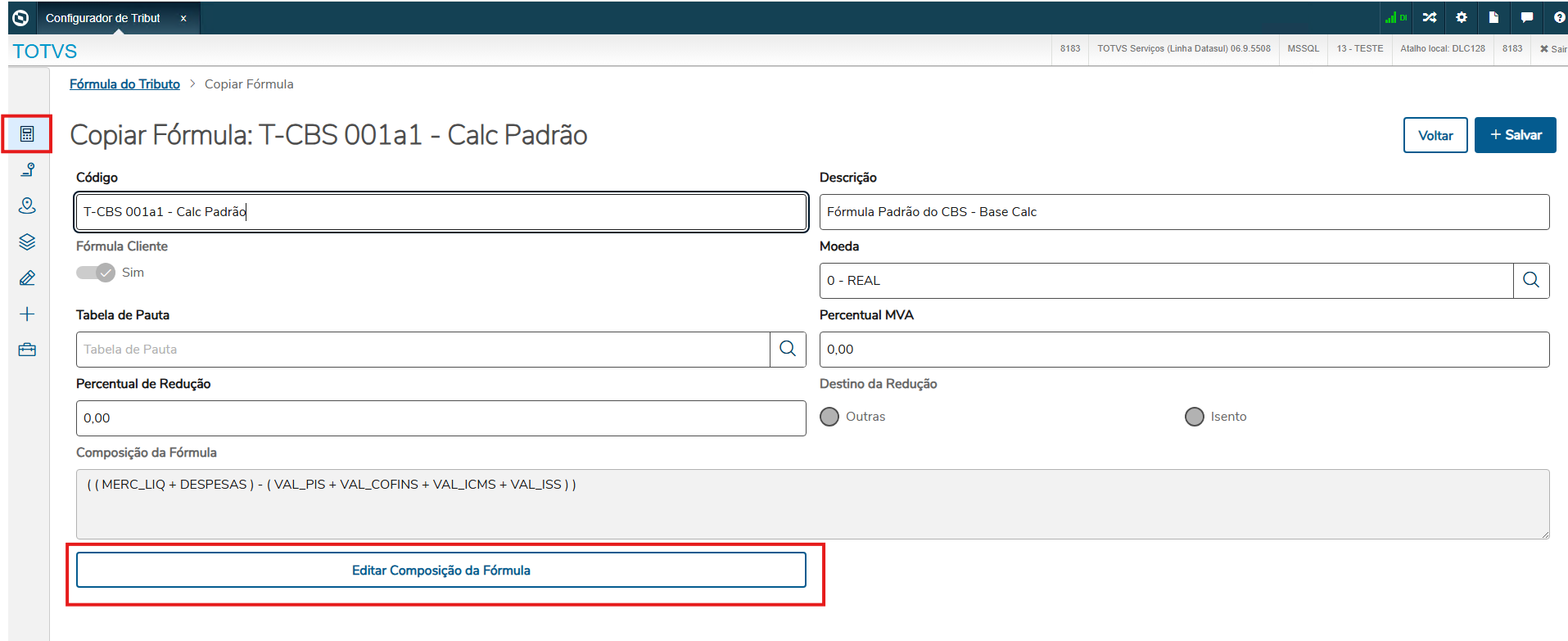Select the map location person sidebar icon

[x=27, y=205]
